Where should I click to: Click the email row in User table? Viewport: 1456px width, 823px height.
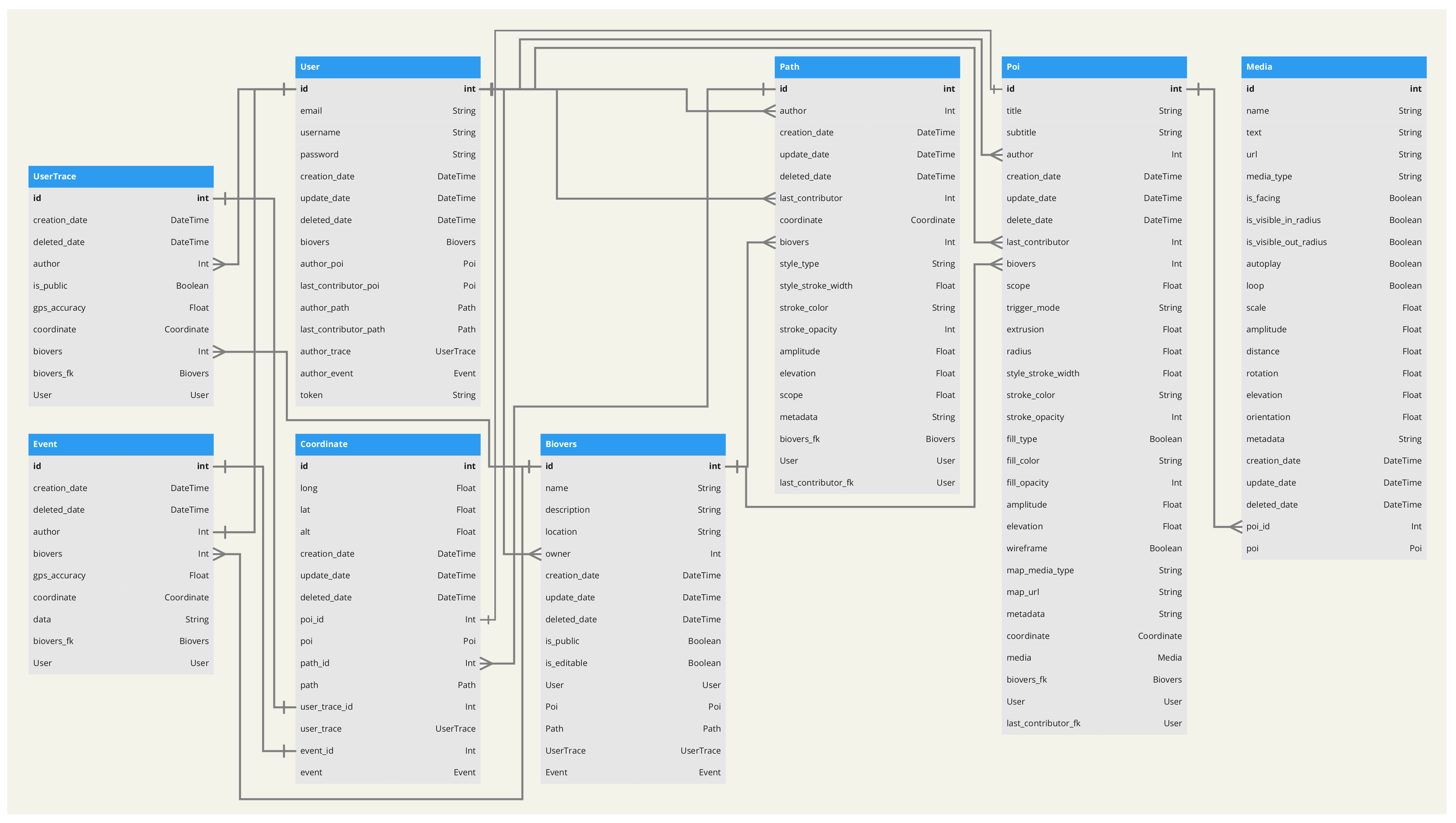[x=387, y=111]
